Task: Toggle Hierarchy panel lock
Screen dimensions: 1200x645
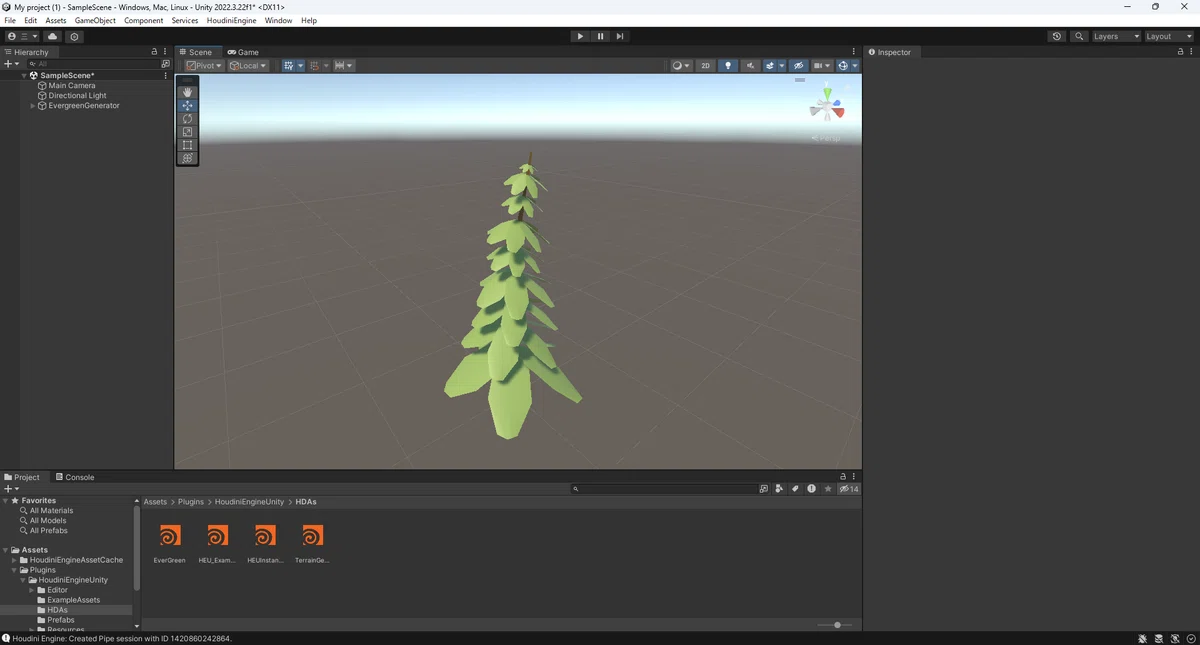Action: pos(154,51)
